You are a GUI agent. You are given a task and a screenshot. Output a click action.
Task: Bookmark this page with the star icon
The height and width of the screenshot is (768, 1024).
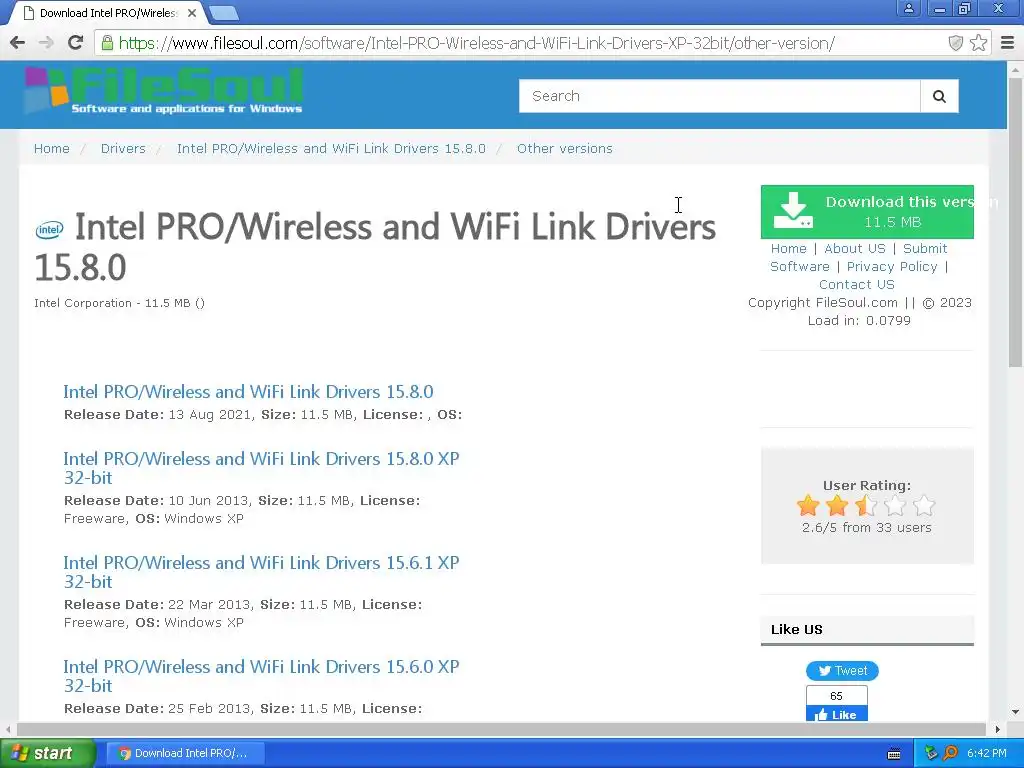978,43
